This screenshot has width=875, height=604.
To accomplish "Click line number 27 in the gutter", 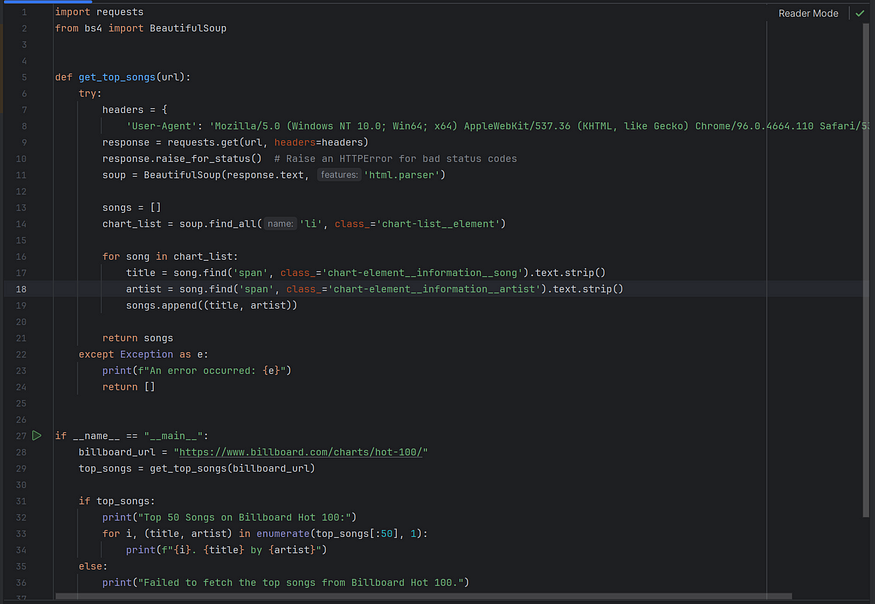I will tap(20, 435).
